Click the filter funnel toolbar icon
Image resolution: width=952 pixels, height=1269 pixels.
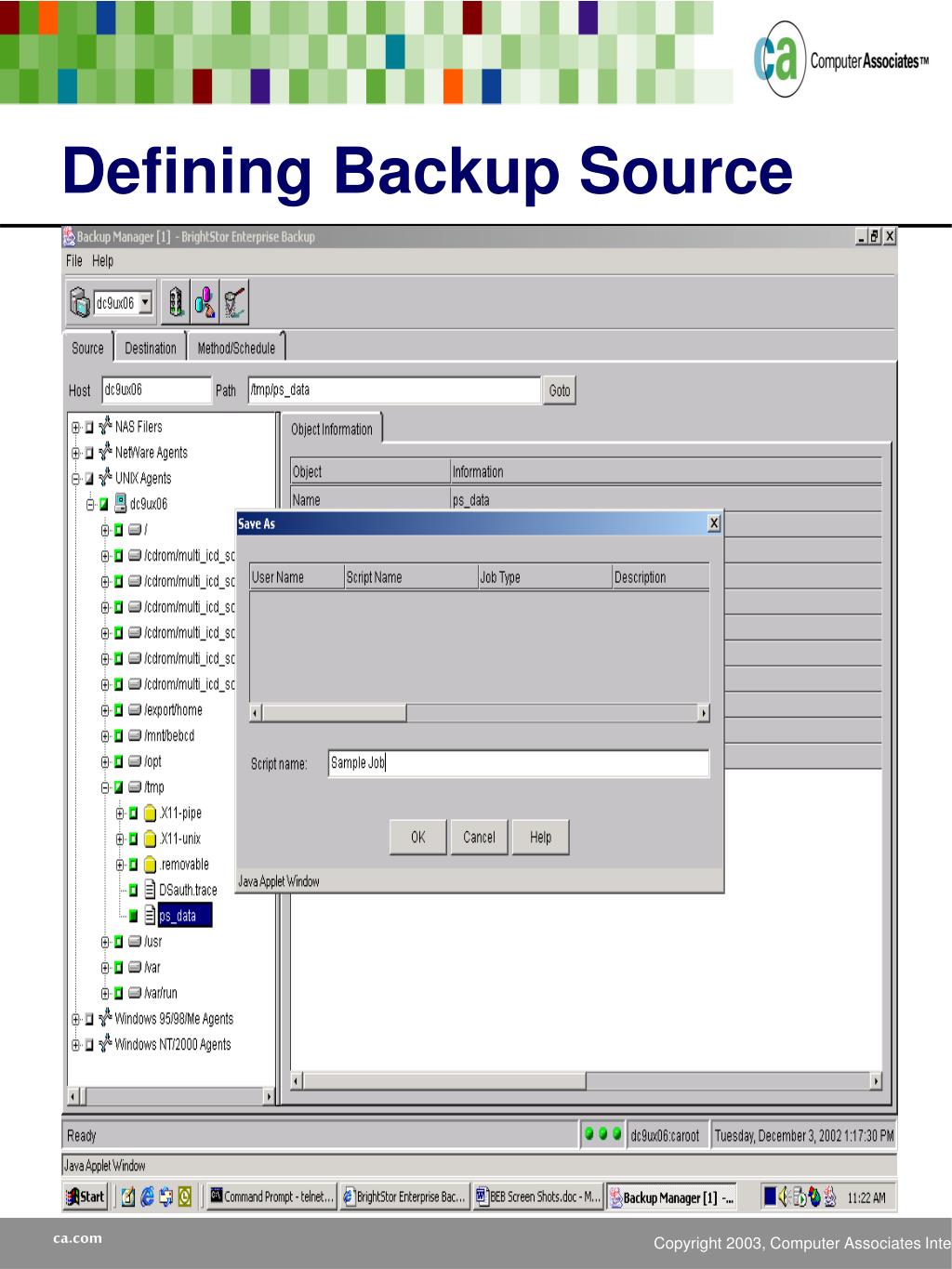[x=234, y=302]
